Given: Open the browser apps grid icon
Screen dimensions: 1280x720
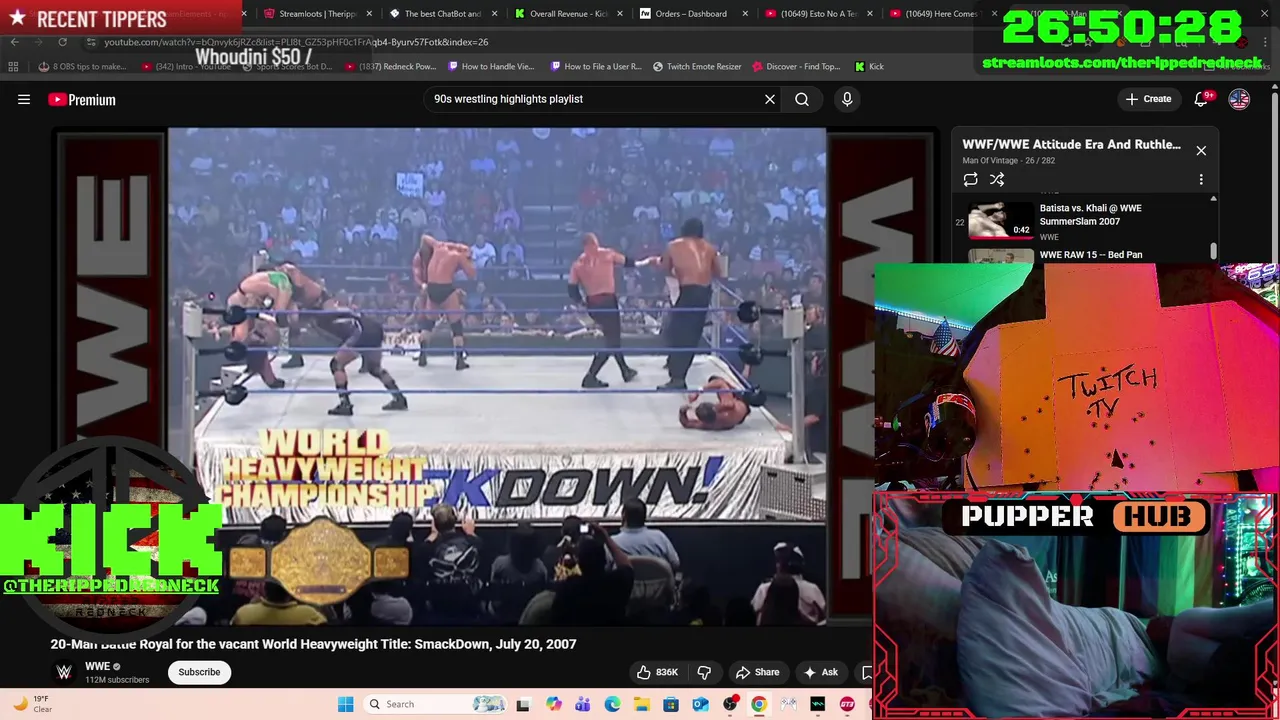Looking at the screenshot, I should (13, 67).
